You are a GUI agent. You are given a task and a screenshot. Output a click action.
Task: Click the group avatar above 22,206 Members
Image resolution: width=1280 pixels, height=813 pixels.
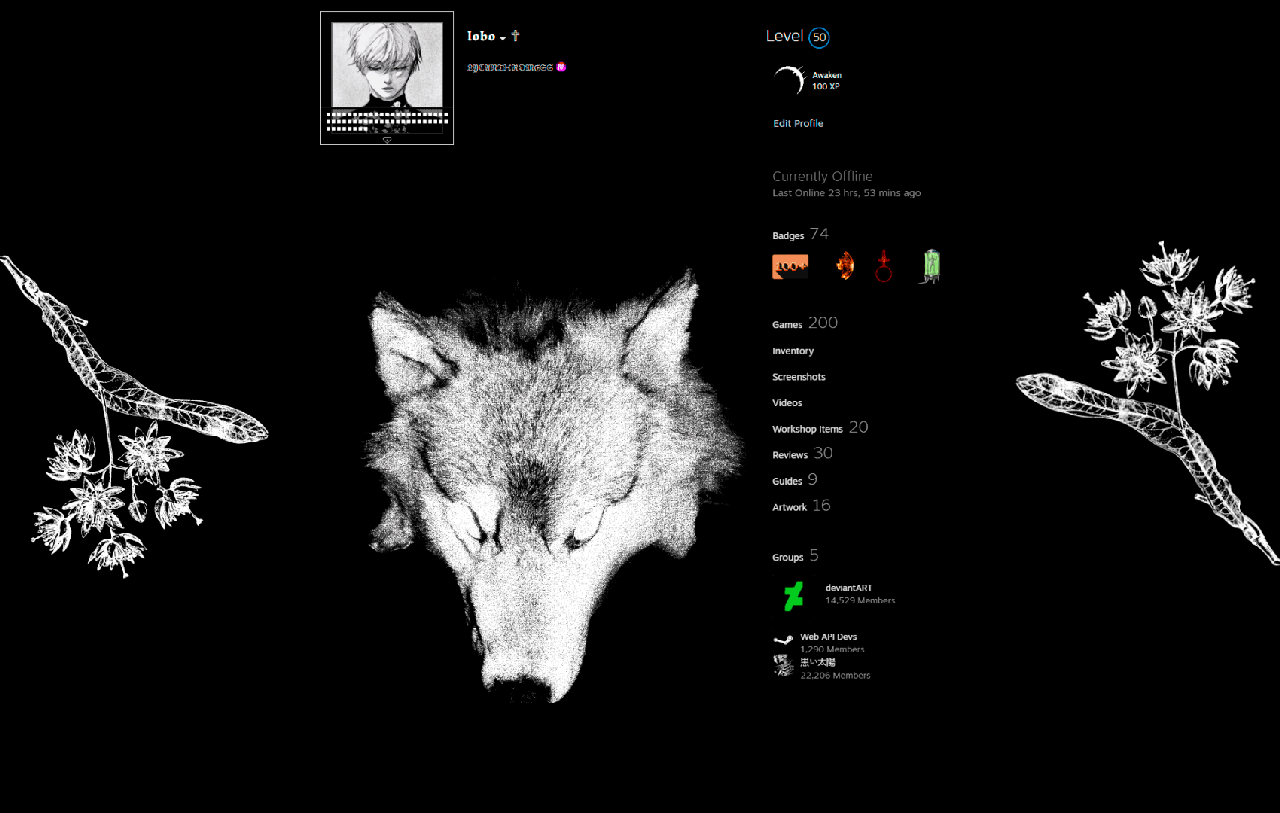click(x=783, y=666)
